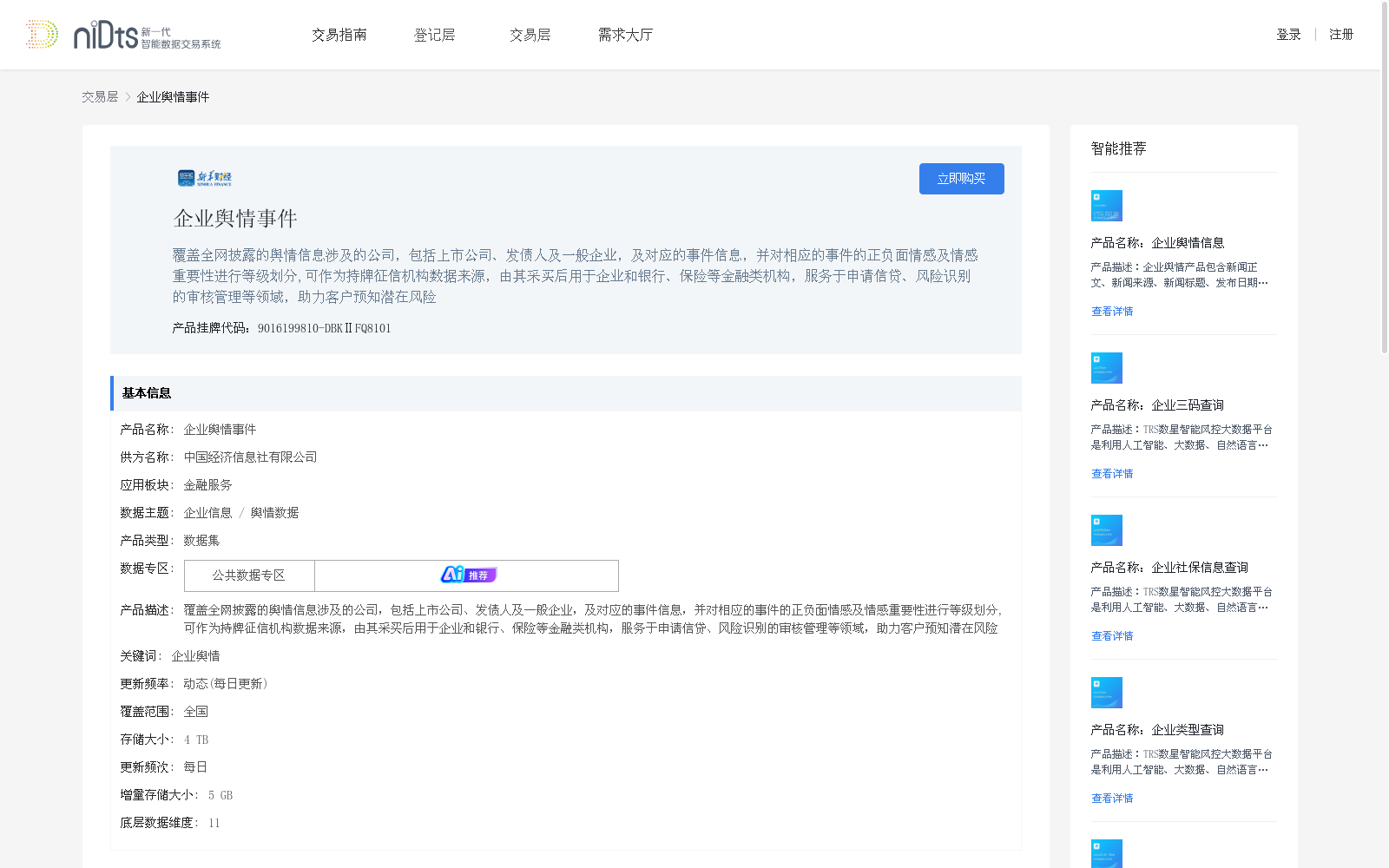The image size is (1389, 868).
Task: Click the thumbnail icon for 企业三码查询
Action: pyautogui.click(x=1107, y=368)
